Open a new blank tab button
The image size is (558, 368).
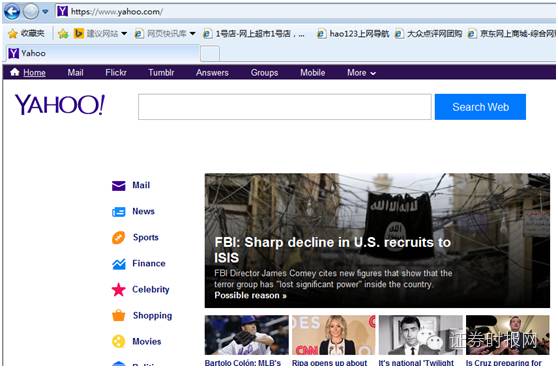pyautogui.click(x=210, y=54)
